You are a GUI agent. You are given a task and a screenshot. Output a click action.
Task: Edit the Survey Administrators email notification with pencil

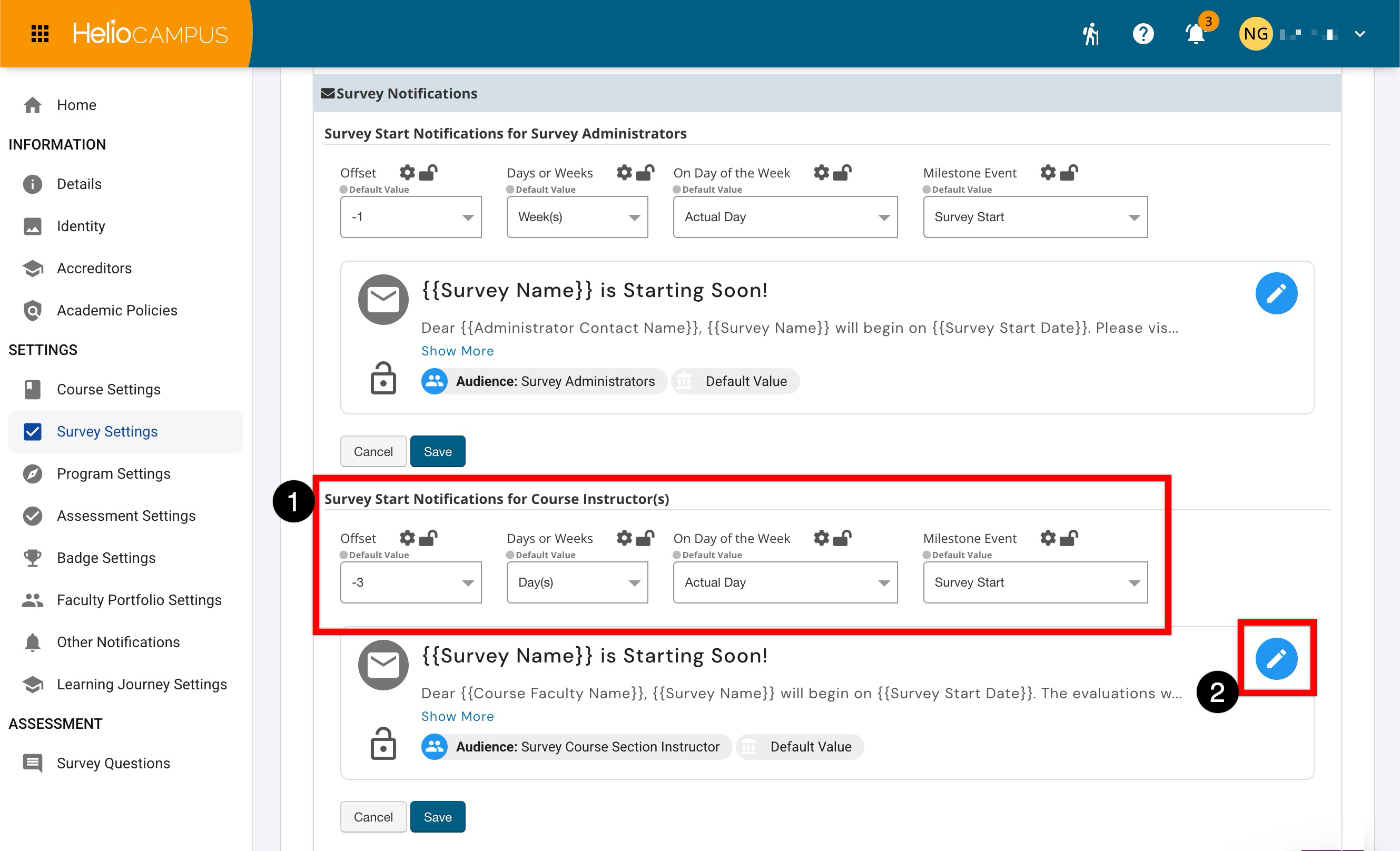pos(1276,293)
